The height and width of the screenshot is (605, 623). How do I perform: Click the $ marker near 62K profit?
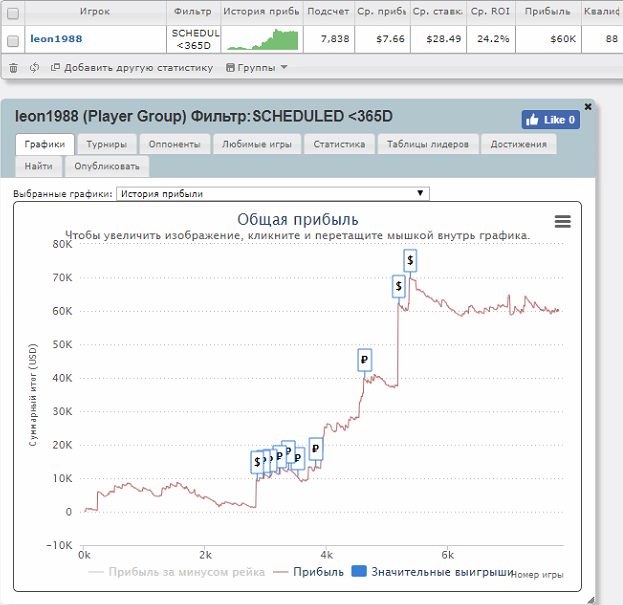click(399, 286)
